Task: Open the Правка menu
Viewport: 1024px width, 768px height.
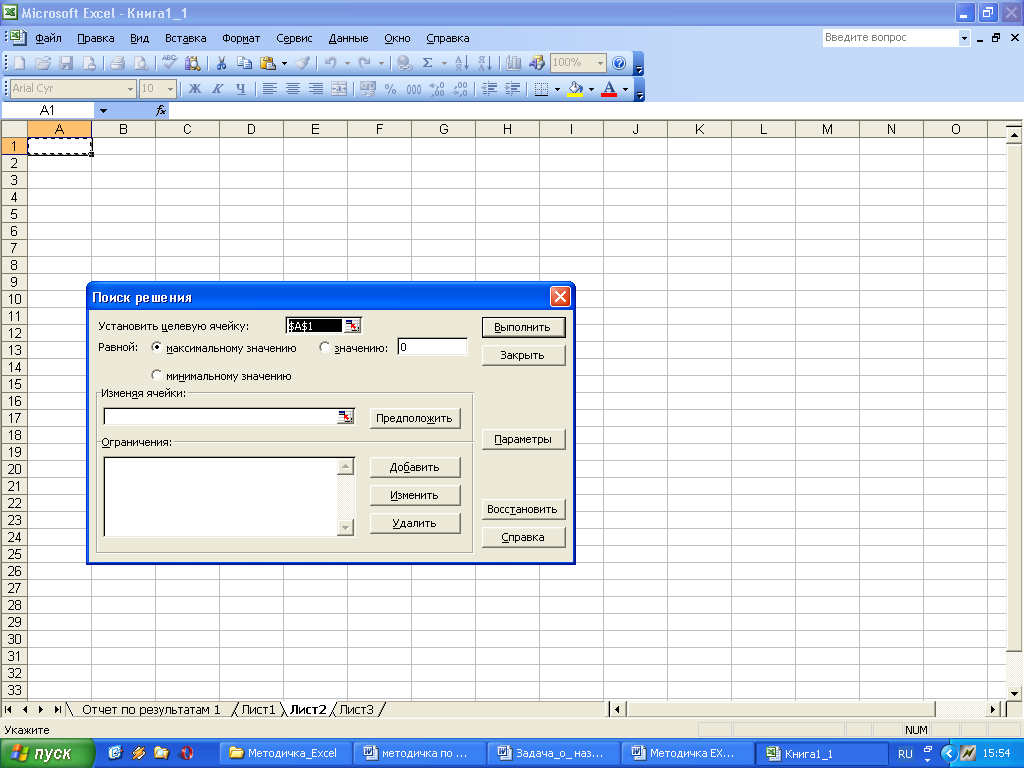Action: (95, 38)
